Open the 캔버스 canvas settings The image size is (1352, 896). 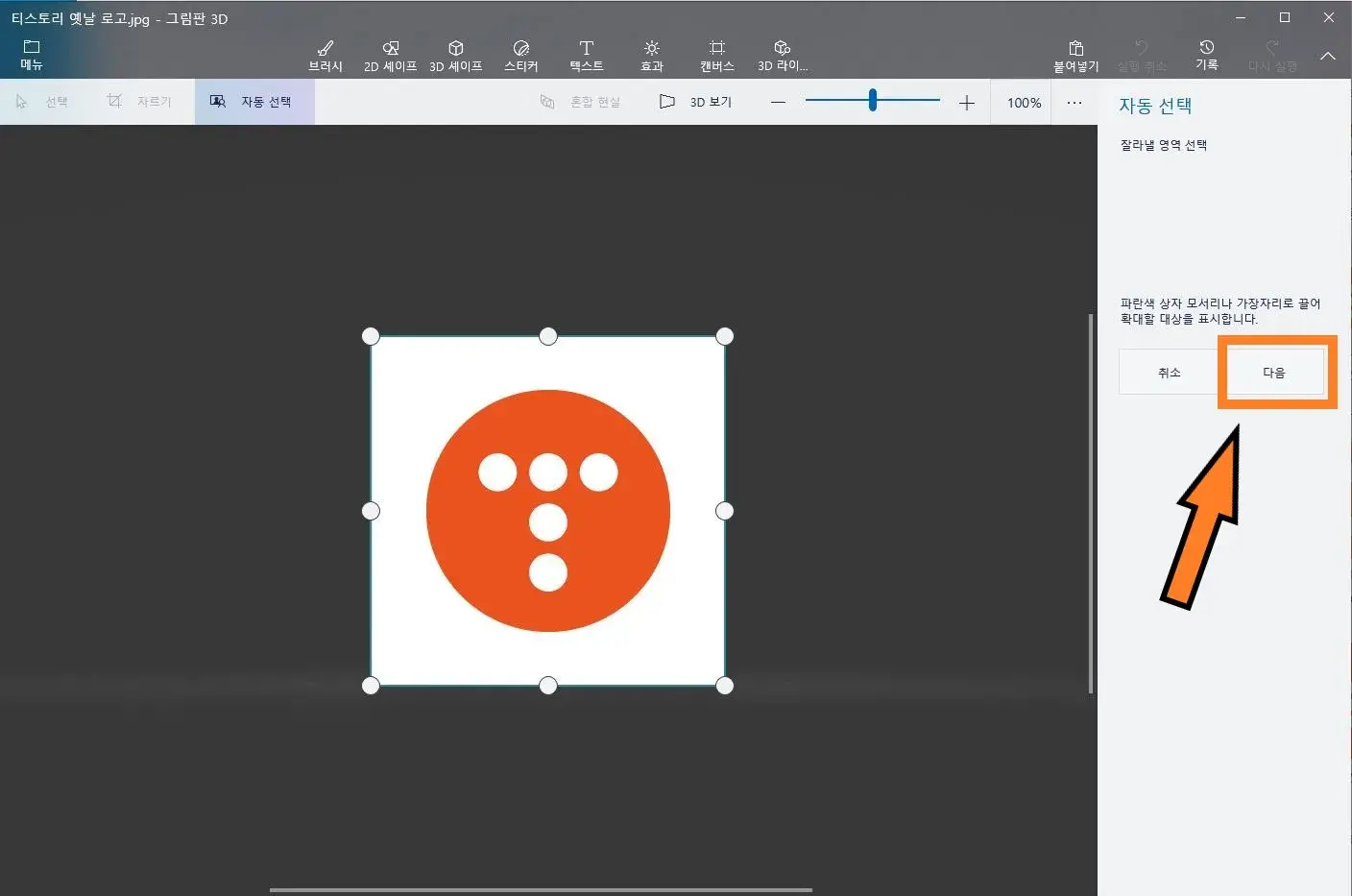point(717,56)
